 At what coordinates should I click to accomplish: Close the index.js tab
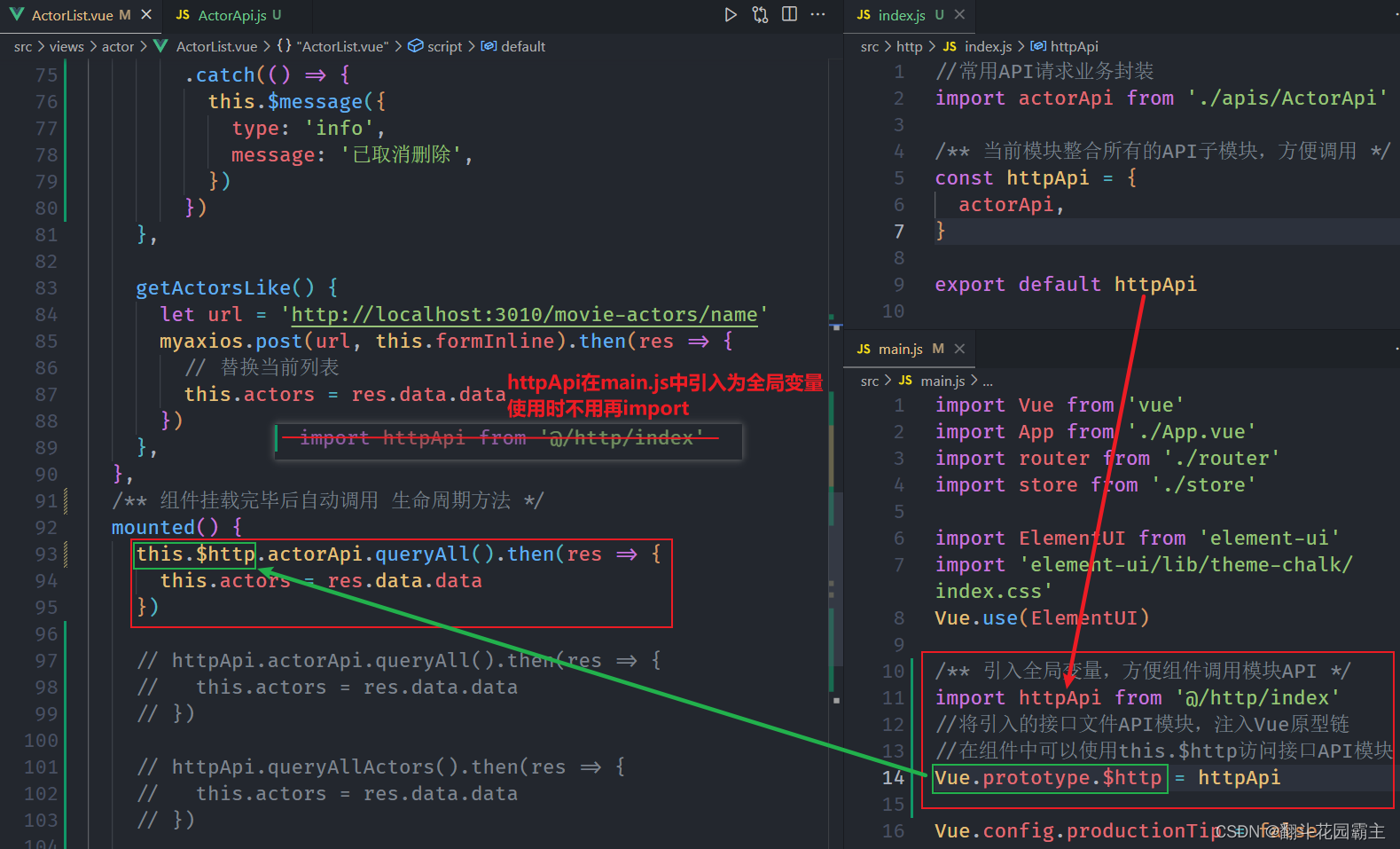[x=959, y=15]
